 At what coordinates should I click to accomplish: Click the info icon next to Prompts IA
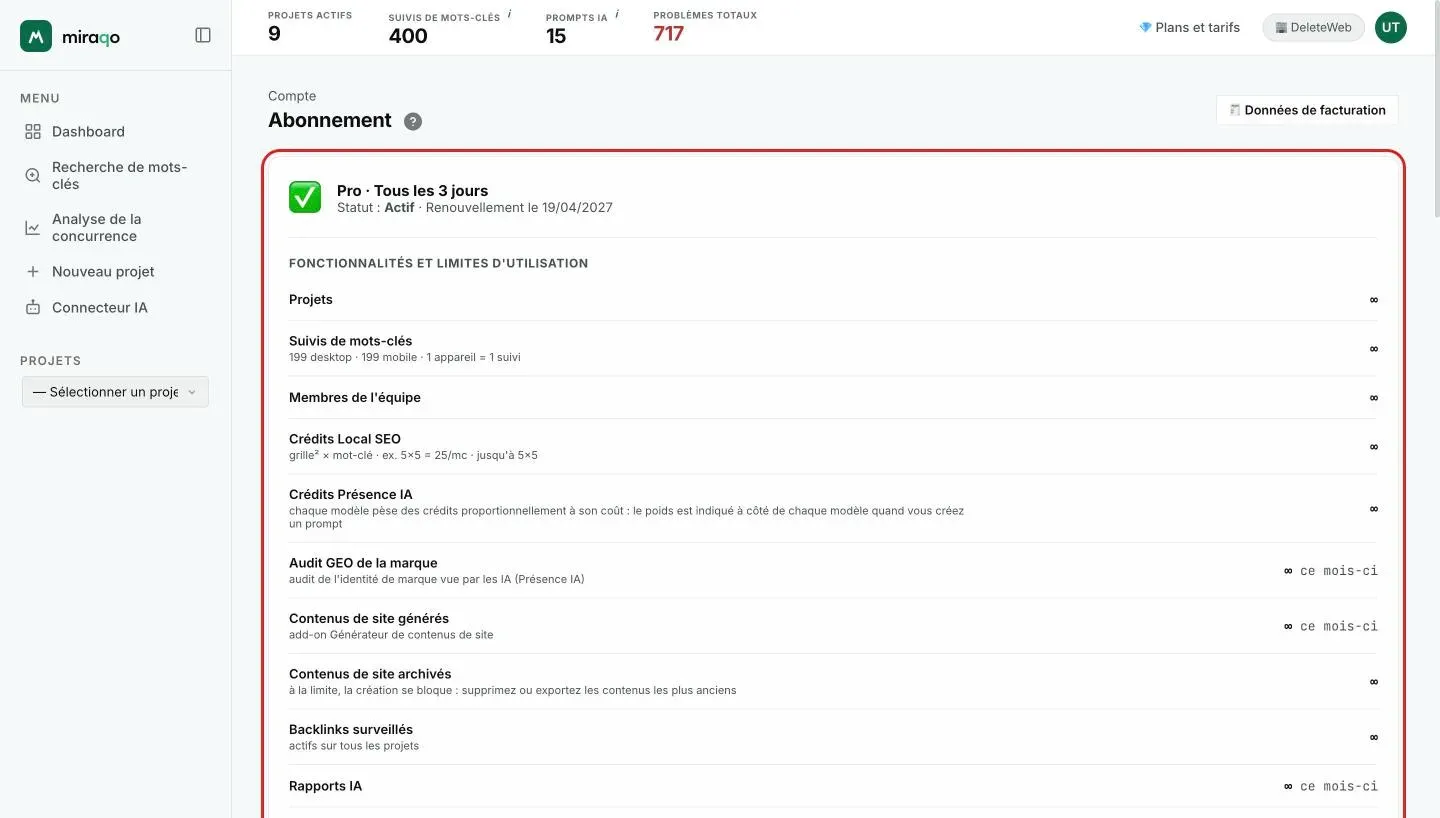(x=617, y=14)
